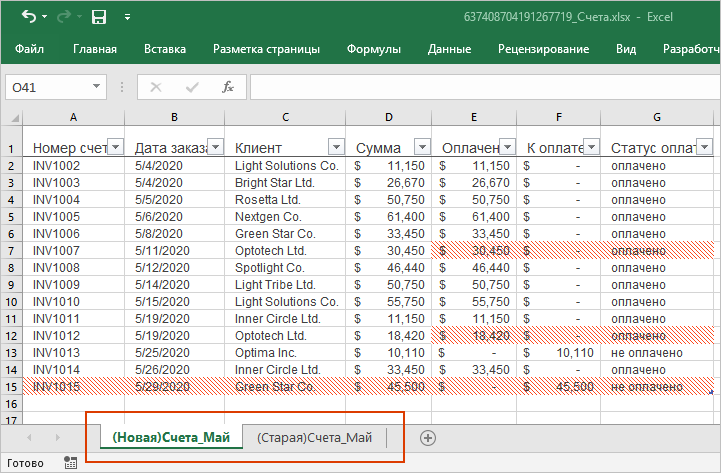Screen dimensions: 721x473
Task: Open the Сумма column filter dropdown
Action: [421, 147]
